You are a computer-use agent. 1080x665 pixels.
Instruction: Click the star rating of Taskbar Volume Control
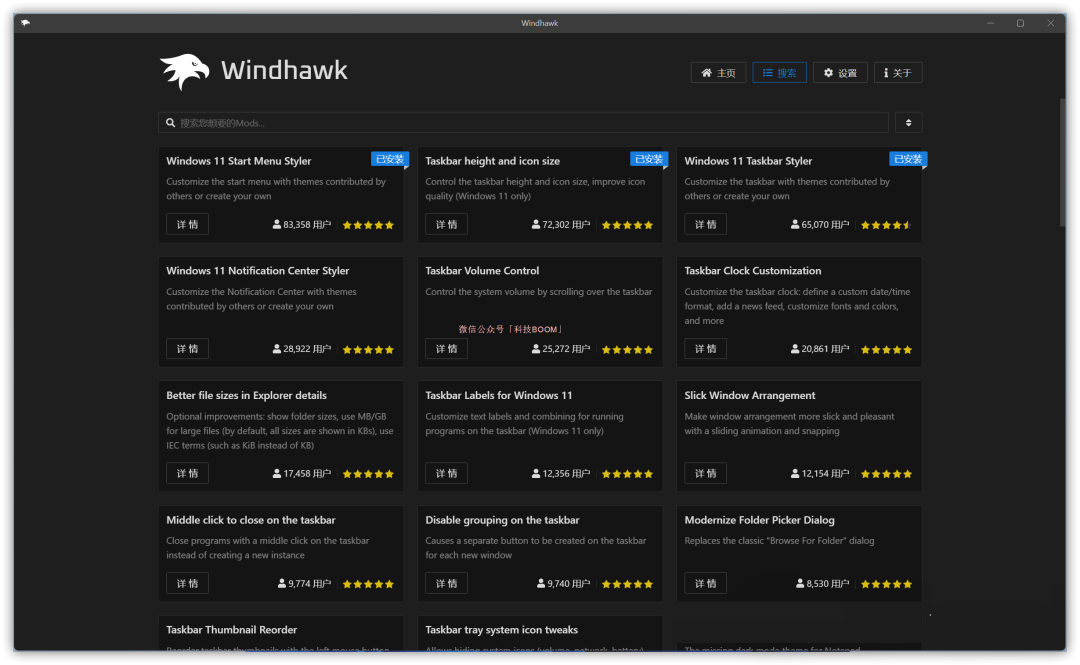pos(627,350)
